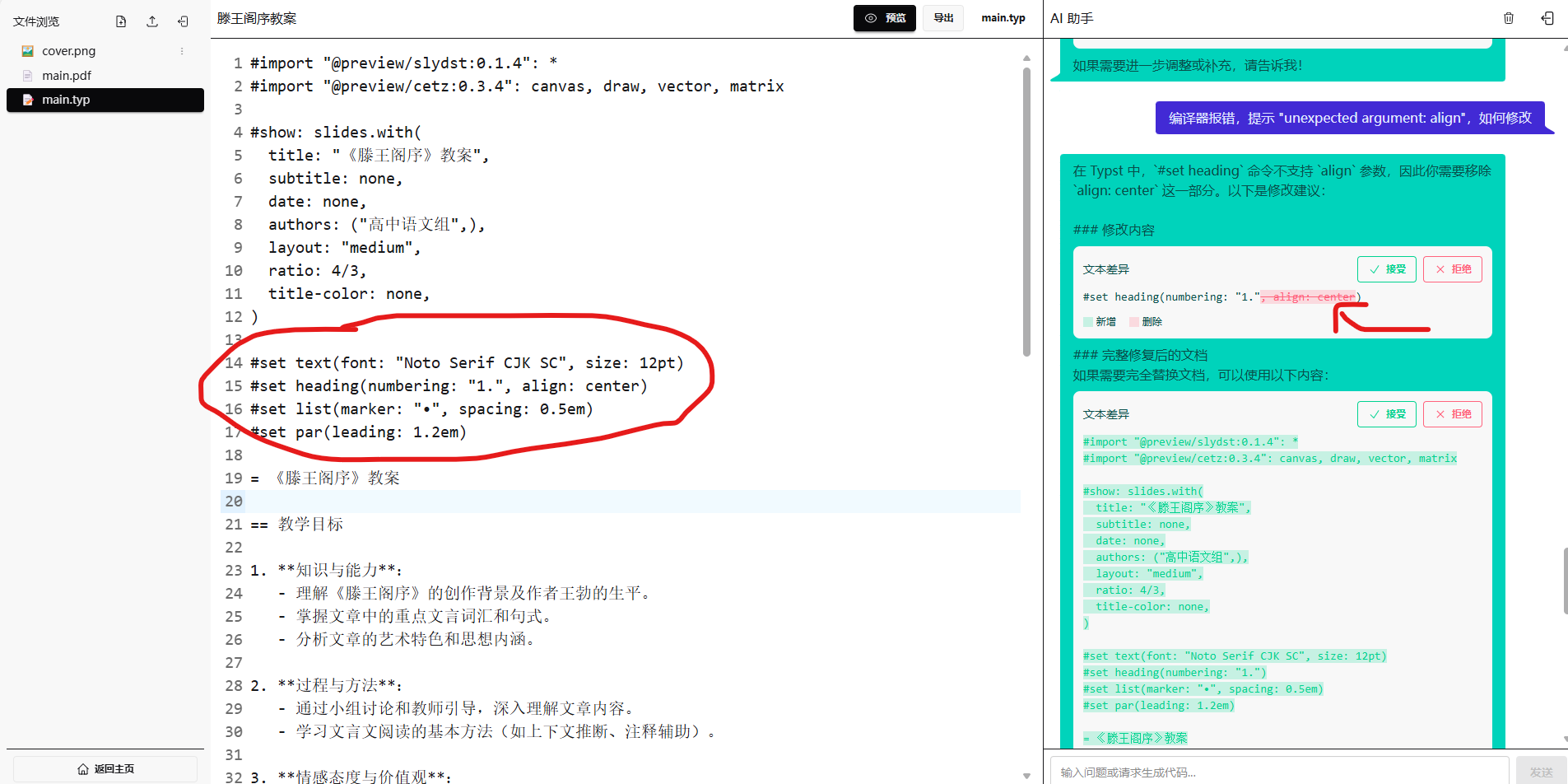Toggle 预览 preview mode

(x=884, y=17)
